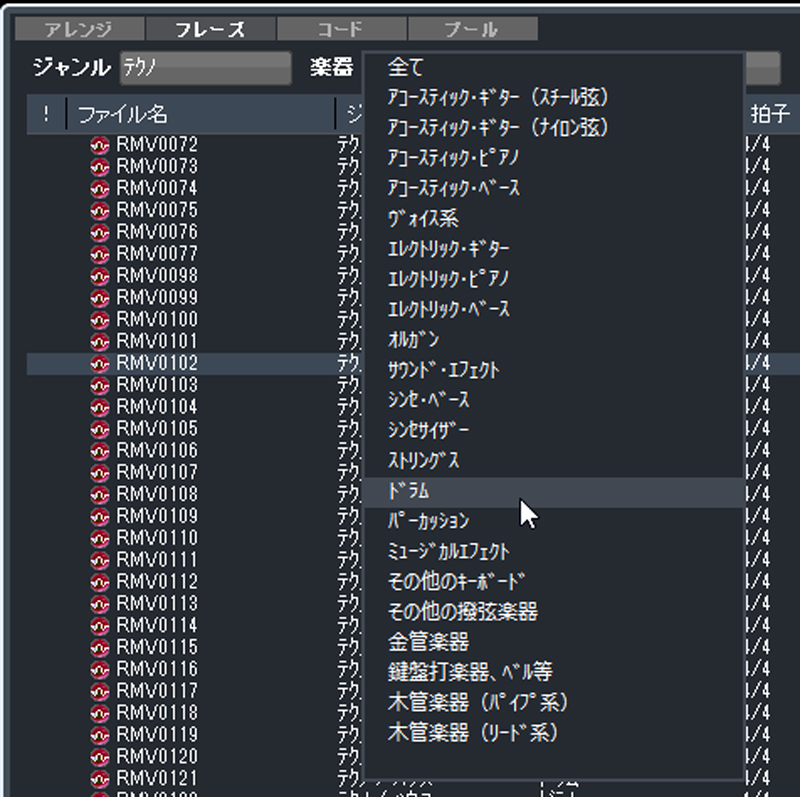The height and width of the screenshot is (797, 800).
Task: Select エレクトリック・ピアノ in the dropdown
Action: pyautogui.click(x=554, y=279)
